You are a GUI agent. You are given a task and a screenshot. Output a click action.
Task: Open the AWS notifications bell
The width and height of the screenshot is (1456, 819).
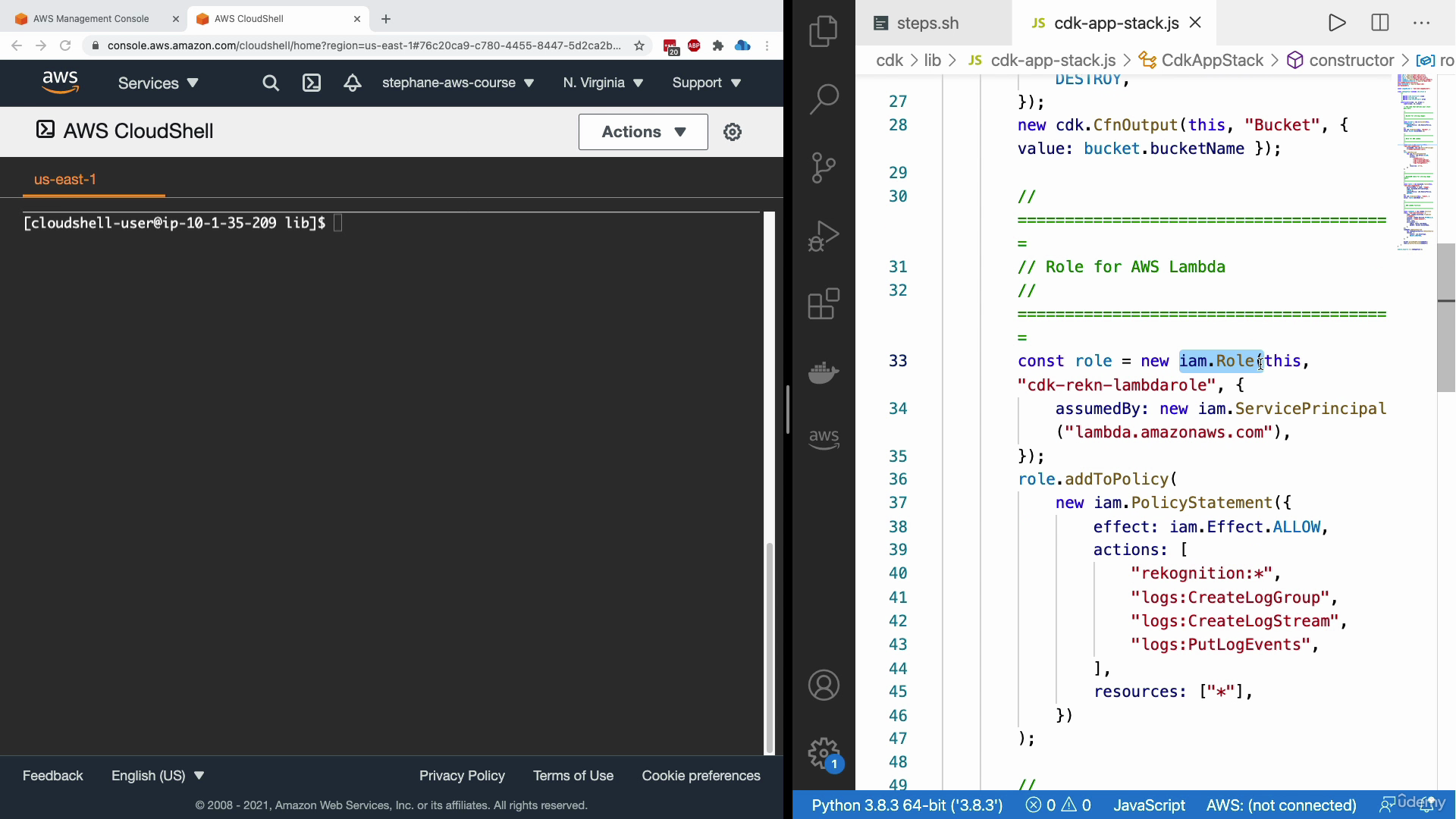(x=353, y=83)
